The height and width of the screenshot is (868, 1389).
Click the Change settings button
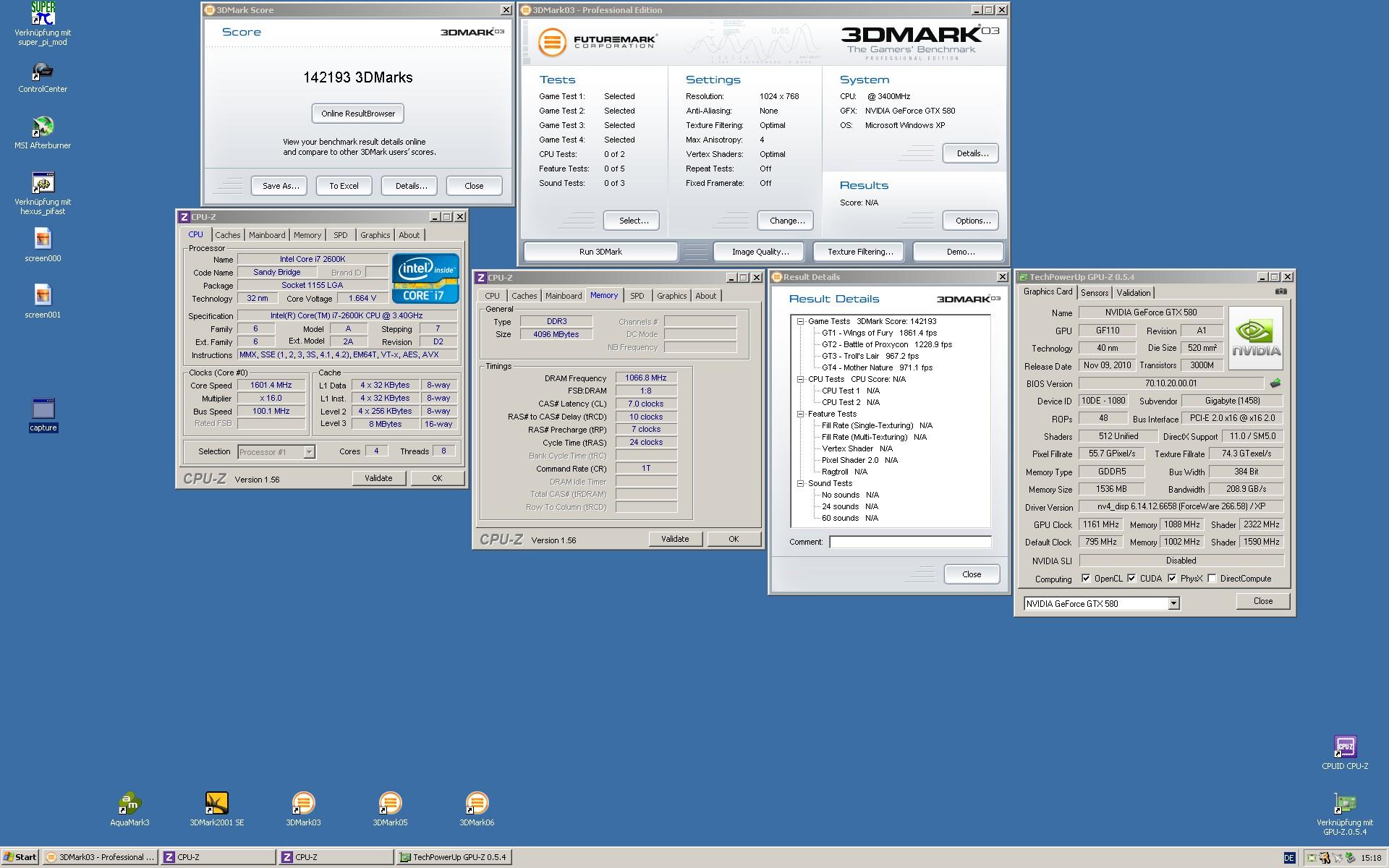point(786,221)
